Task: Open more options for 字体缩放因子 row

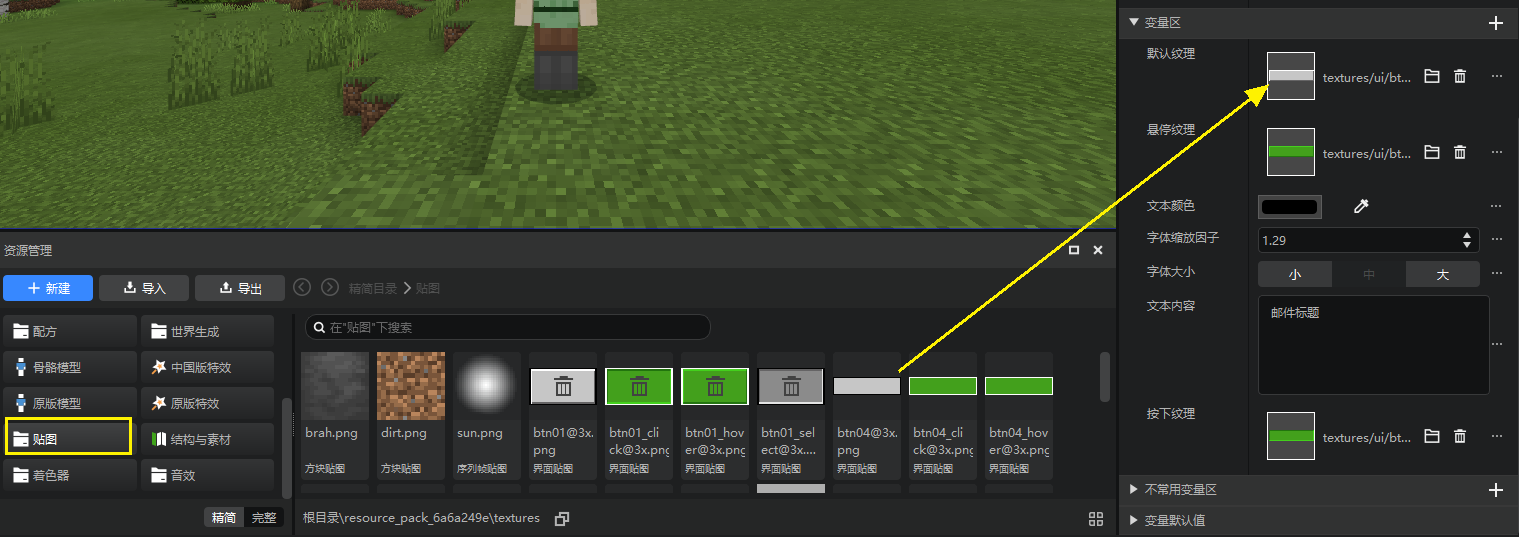Action: (x=1496, y=239)
